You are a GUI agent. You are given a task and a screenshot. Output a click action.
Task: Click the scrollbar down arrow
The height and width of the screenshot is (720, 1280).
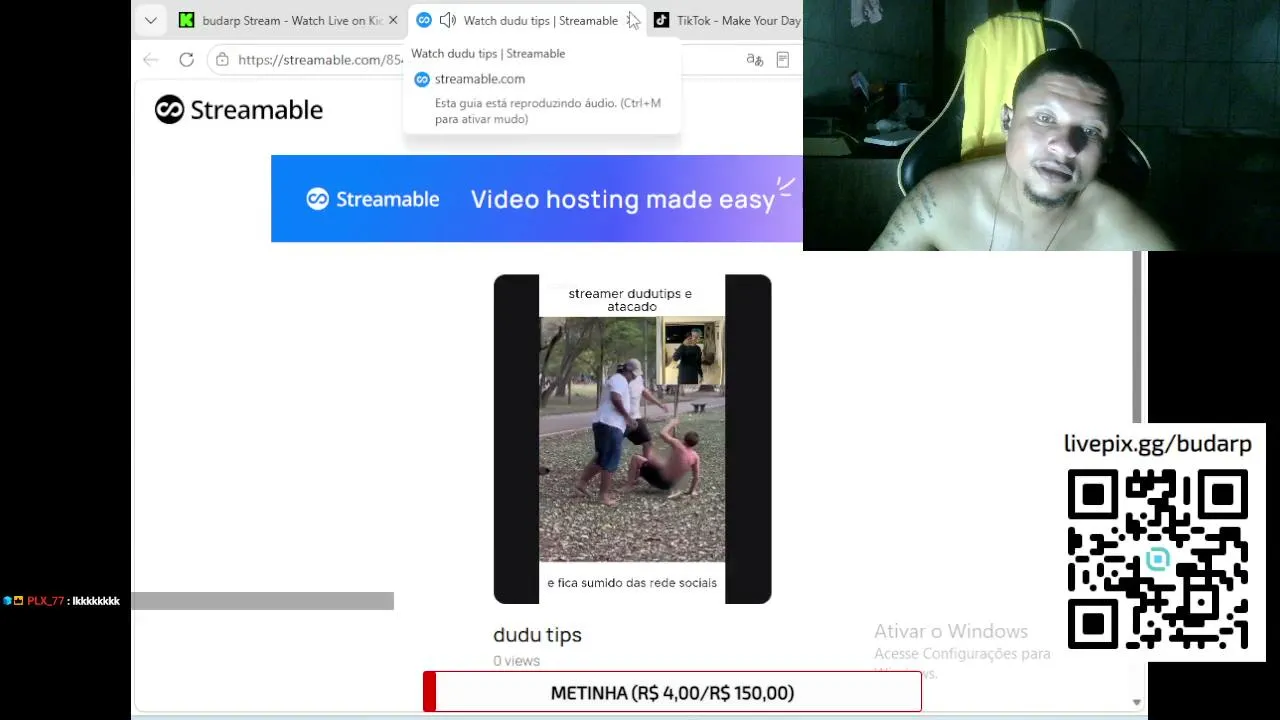tap(1136, 702)
